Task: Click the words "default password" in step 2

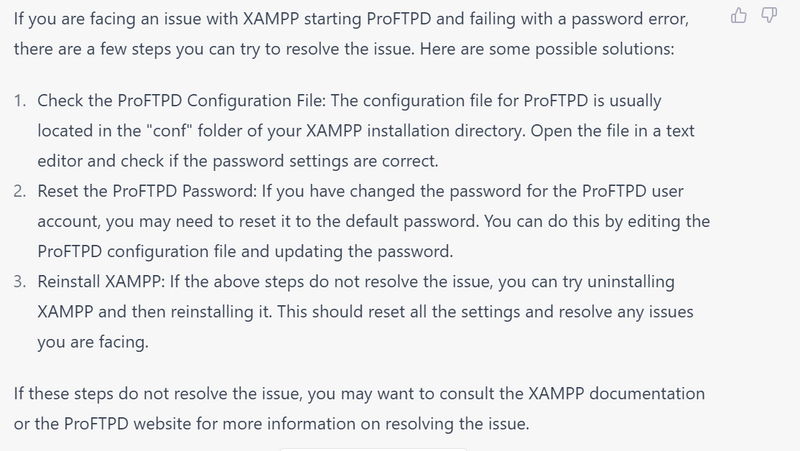Action: (412, 221)
